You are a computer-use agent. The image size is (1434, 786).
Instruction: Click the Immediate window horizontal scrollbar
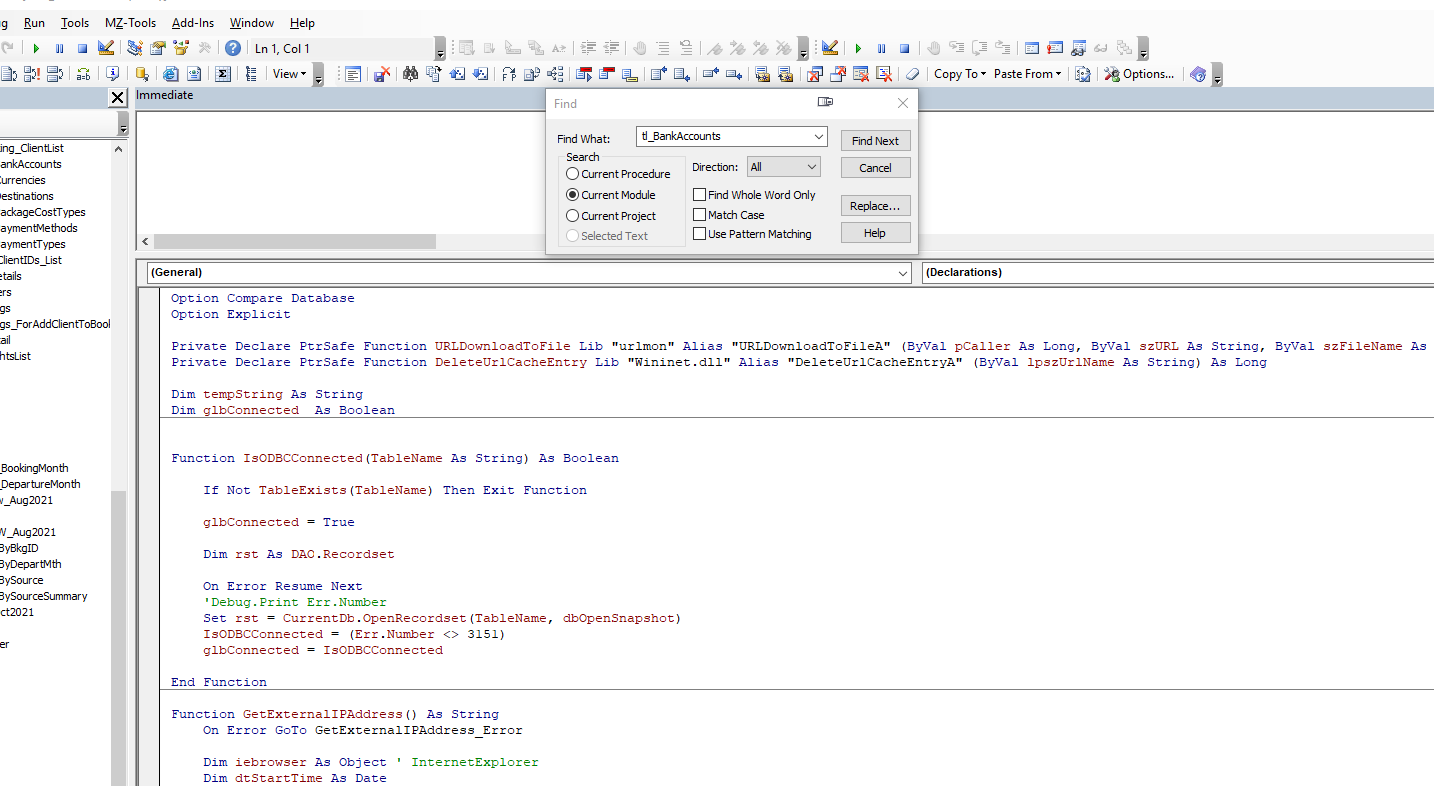[294, 242]
